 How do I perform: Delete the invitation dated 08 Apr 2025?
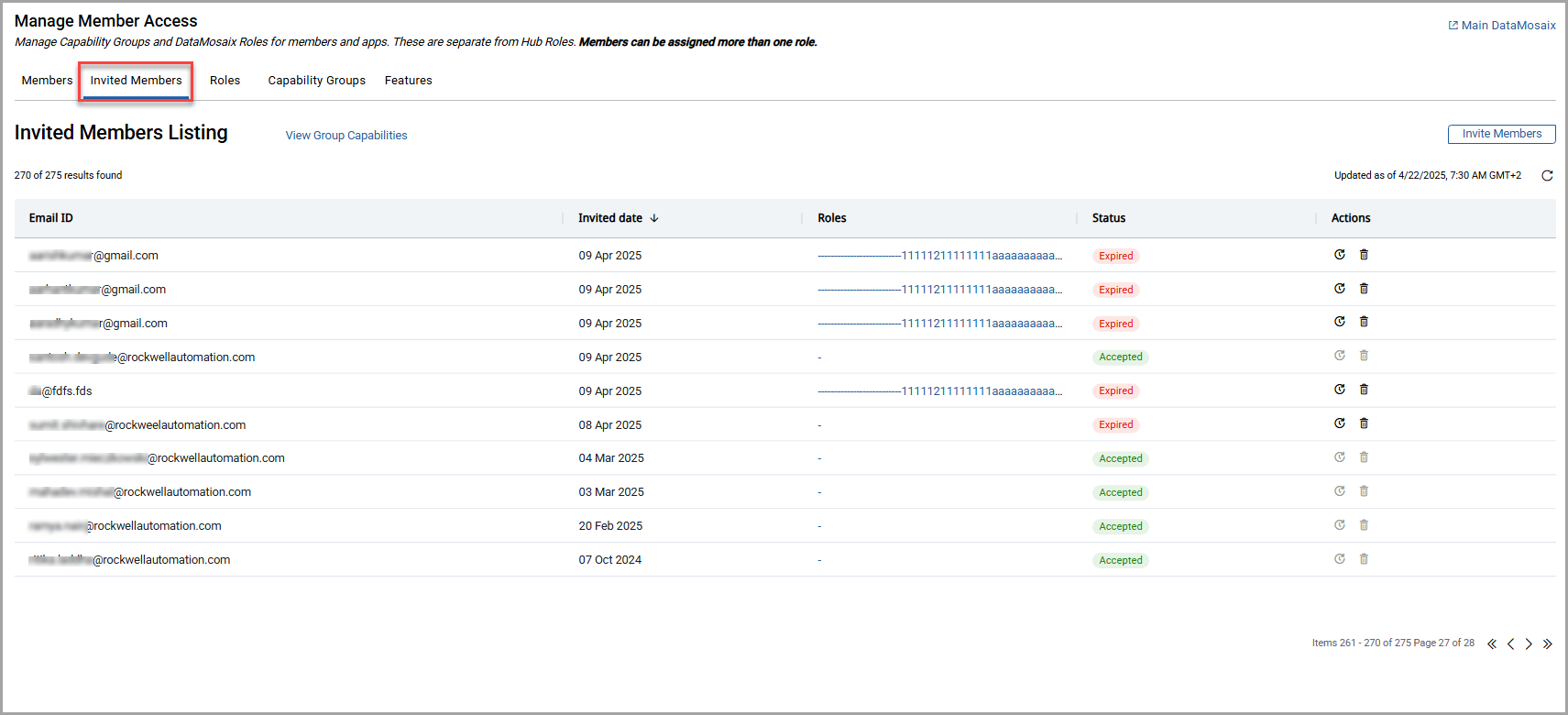click(1364, 423)
